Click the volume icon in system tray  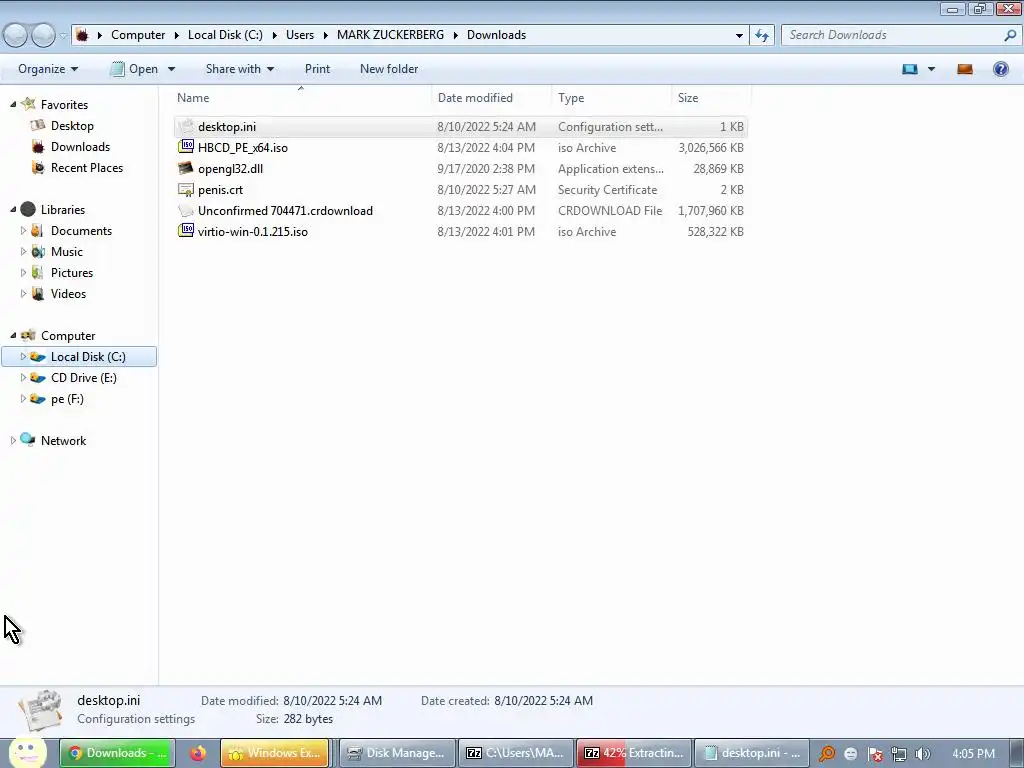(x=923, y=754)
